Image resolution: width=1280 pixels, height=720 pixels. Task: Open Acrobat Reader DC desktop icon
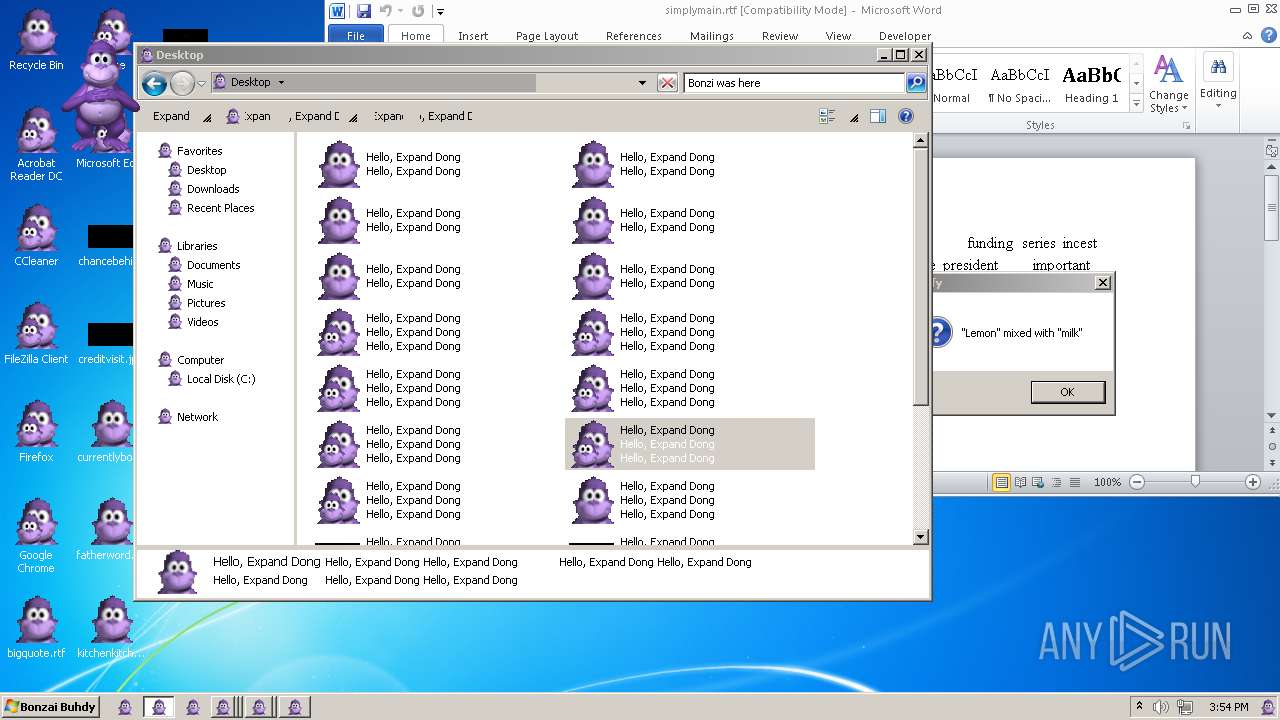36,145
